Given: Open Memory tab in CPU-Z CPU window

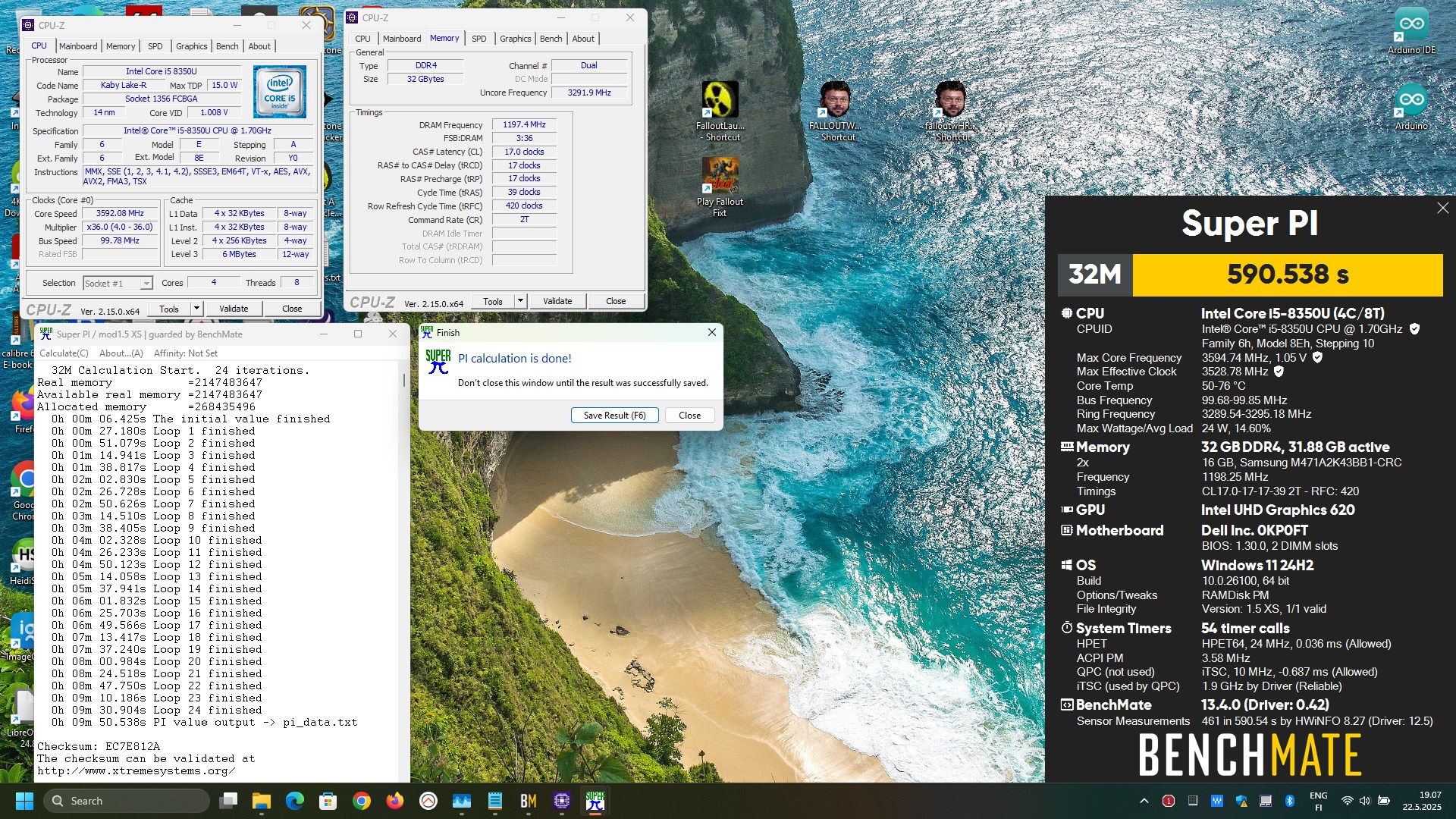Looking at the screenshot, I should point(121,46).
